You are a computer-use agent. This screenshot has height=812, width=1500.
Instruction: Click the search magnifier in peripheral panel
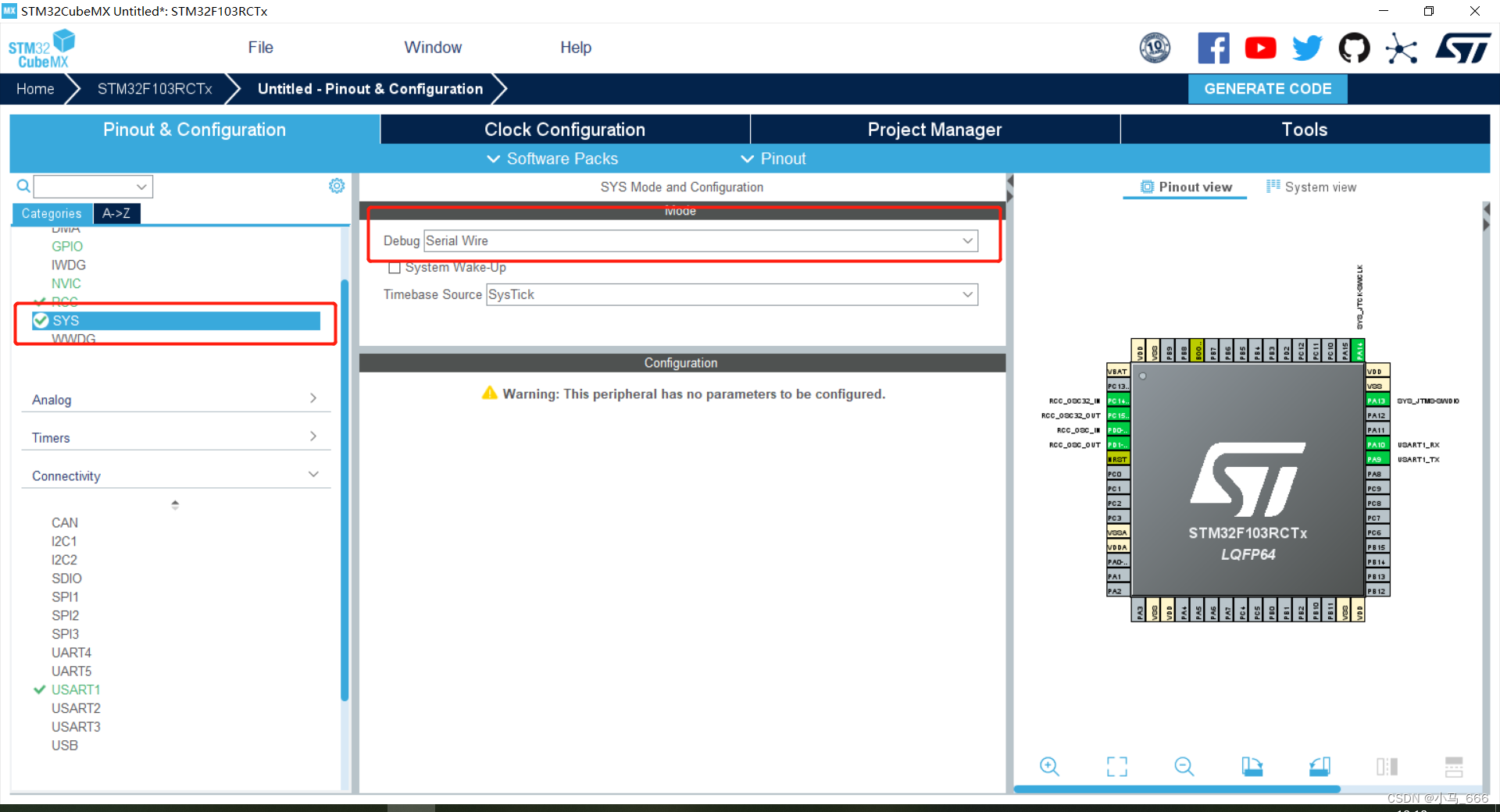click(23, 187)
